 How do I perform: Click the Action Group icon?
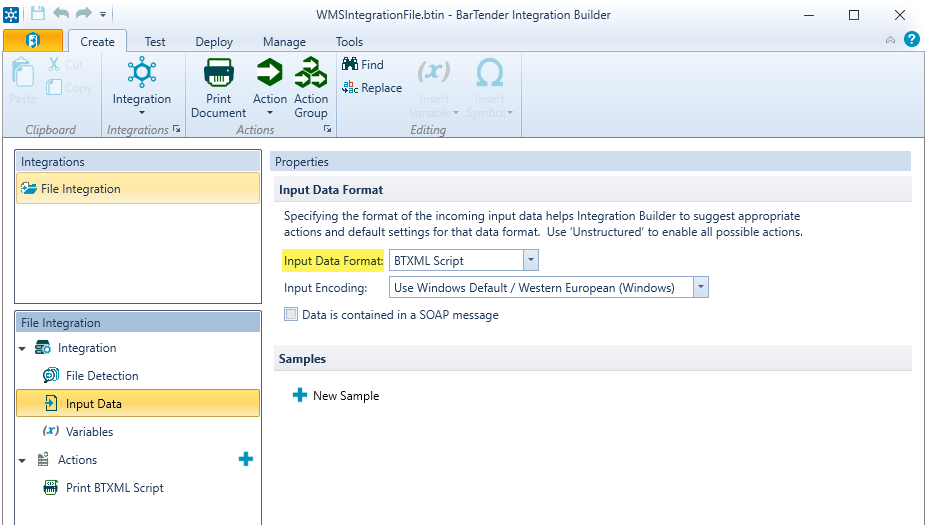pos(311,72)
